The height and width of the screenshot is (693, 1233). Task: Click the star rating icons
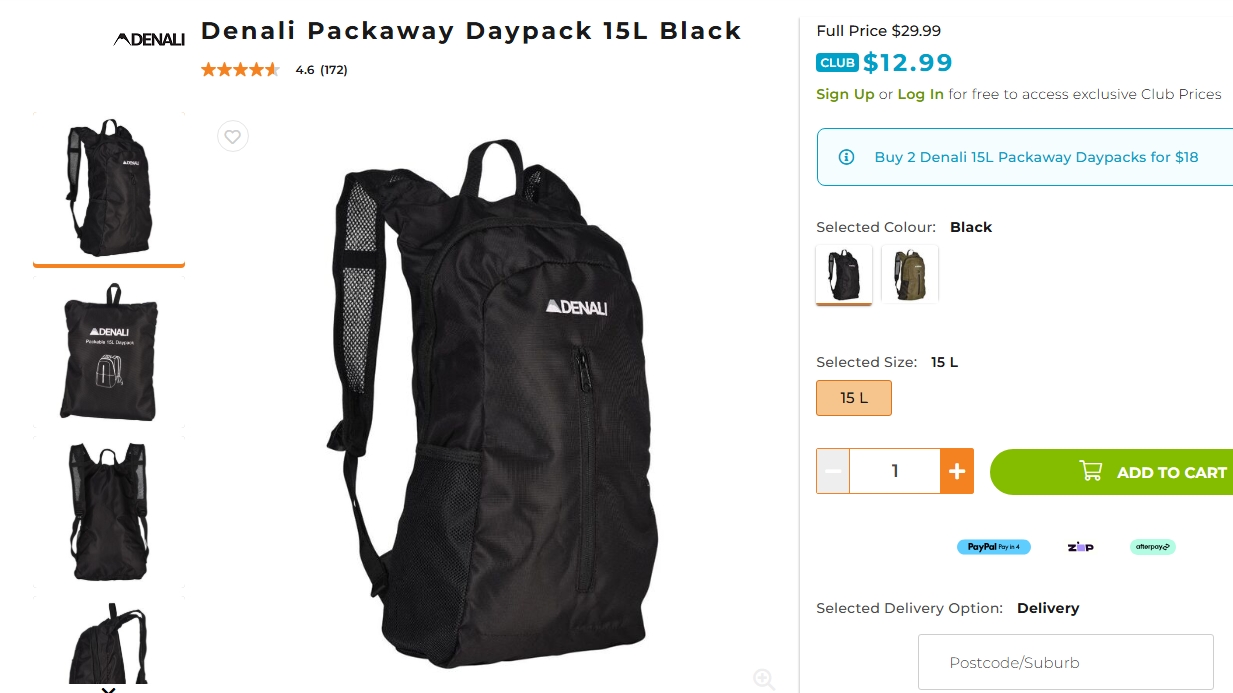tap(240, 70)
